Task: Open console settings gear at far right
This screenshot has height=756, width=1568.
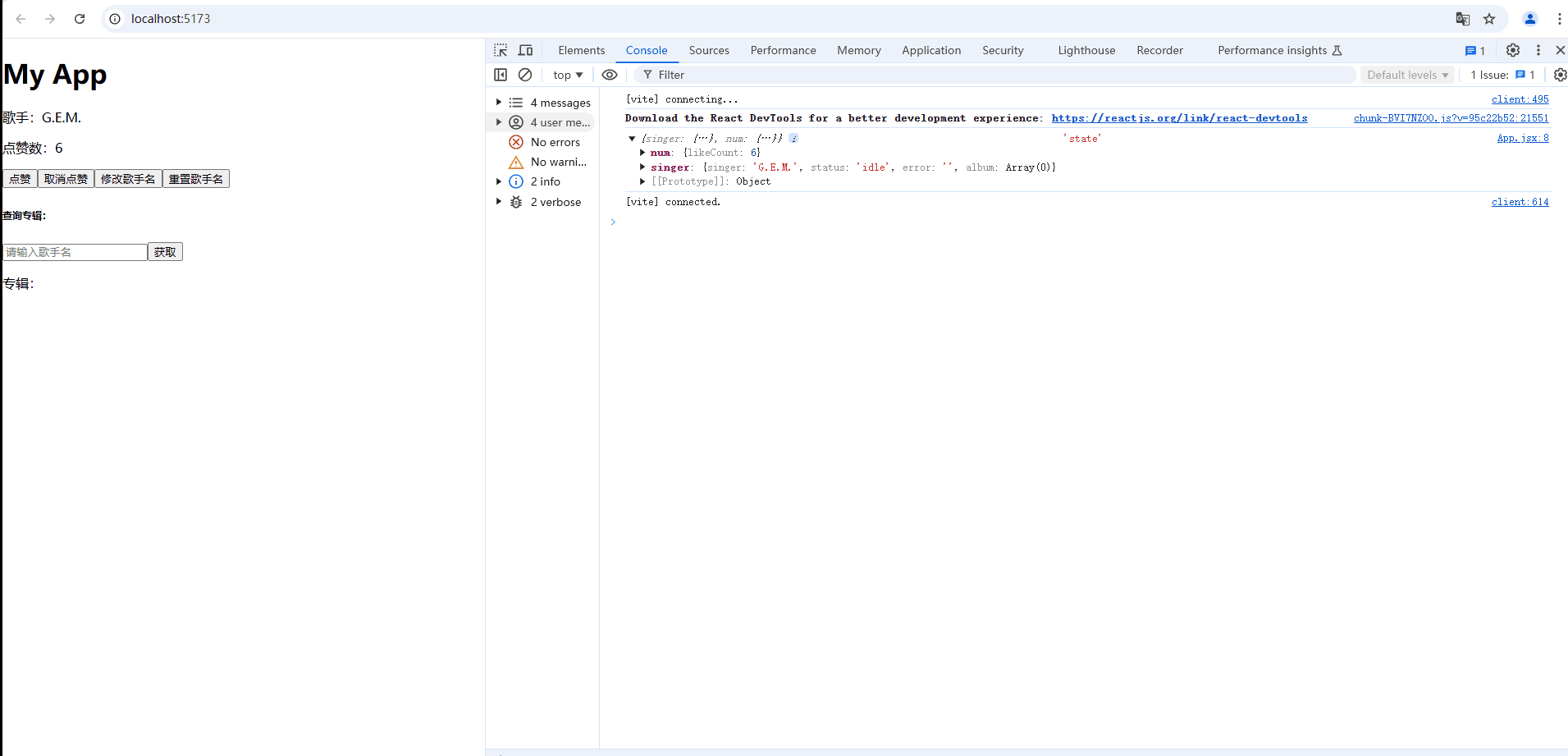Action: click(x=1560, y=75)
